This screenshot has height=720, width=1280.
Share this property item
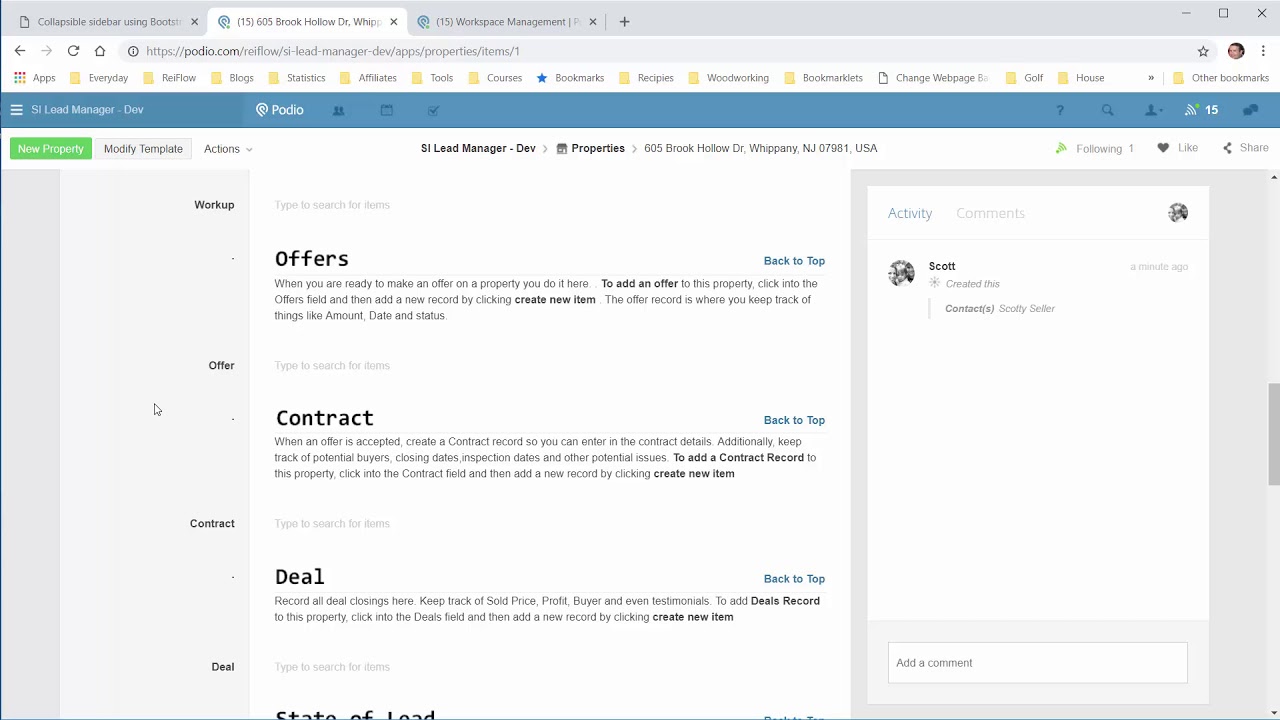pos(1244,148)
